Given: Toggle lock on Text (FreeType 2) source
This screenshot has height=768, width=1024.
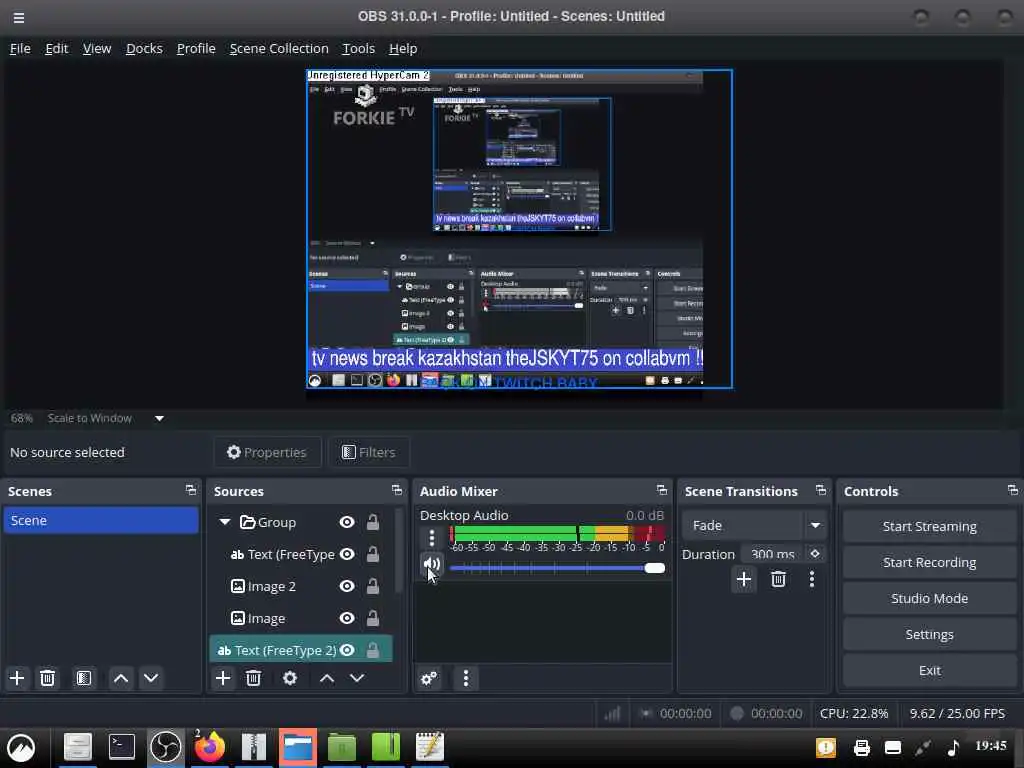Looking at the screenshot, I should (x=372, y=650).
